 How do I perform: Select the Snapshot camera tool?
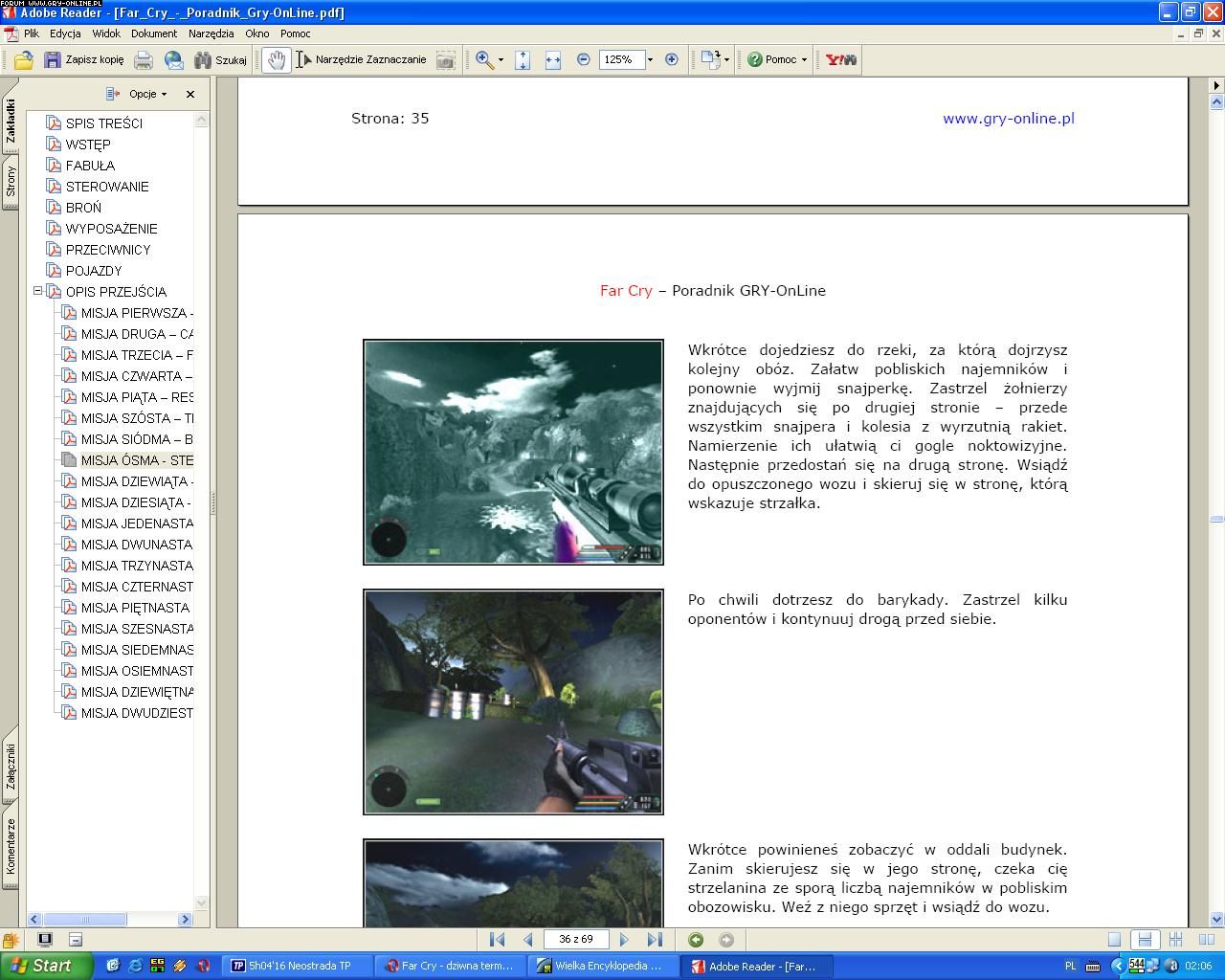point(445,59)
